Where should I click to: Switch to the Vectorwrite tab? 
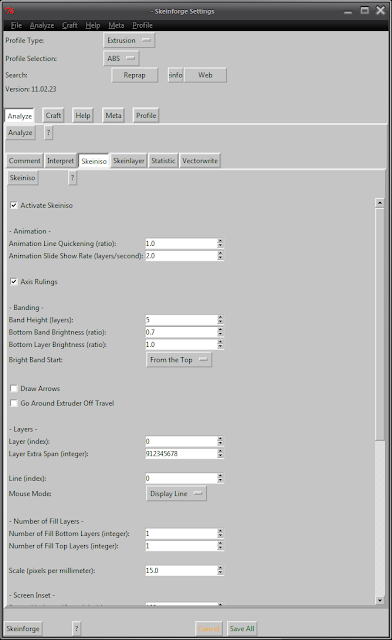tap(200, 161)
